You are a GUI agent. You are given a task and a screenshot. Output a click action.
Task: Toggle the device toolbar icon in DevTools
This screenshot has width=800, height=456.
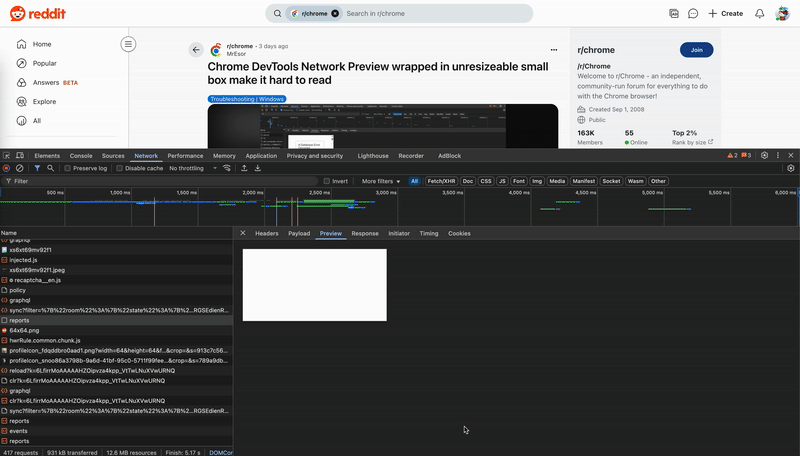[20, 156]
